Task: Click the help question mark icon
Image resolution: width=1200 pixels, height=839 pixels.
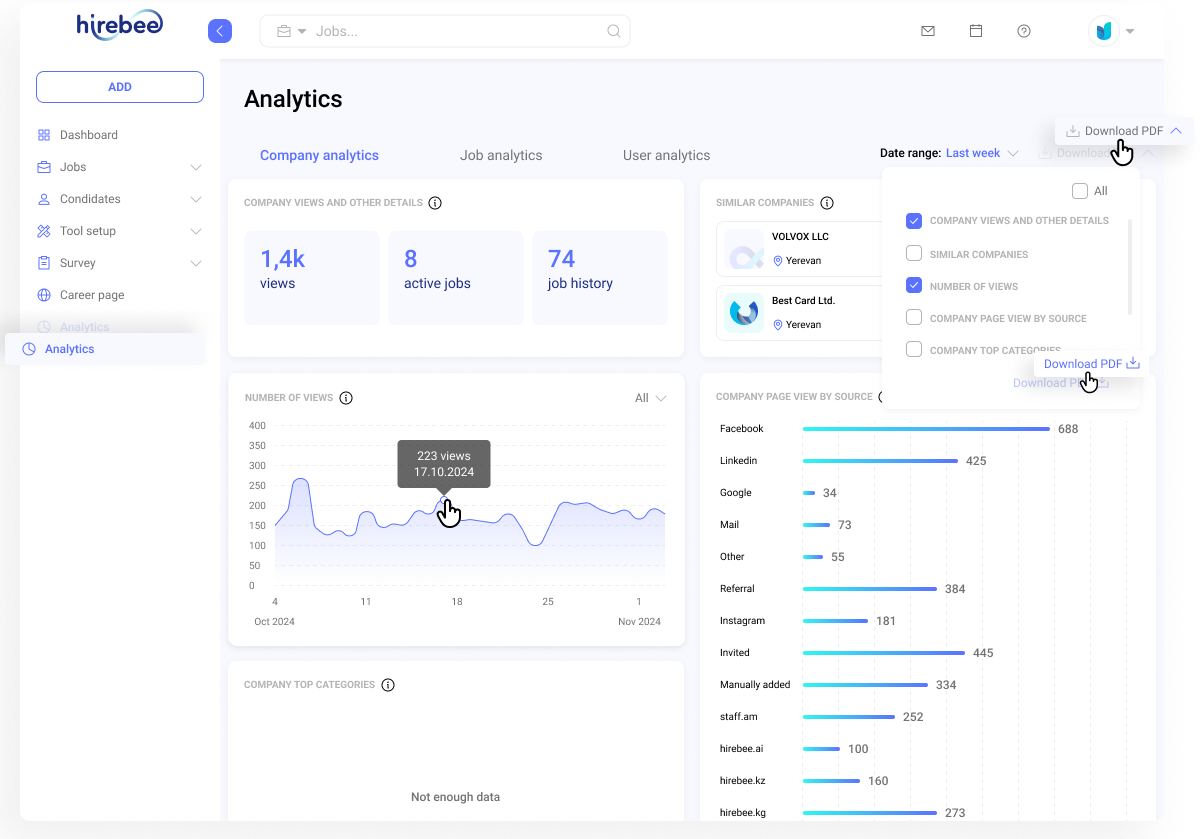Action: [x=1024, y=31]
